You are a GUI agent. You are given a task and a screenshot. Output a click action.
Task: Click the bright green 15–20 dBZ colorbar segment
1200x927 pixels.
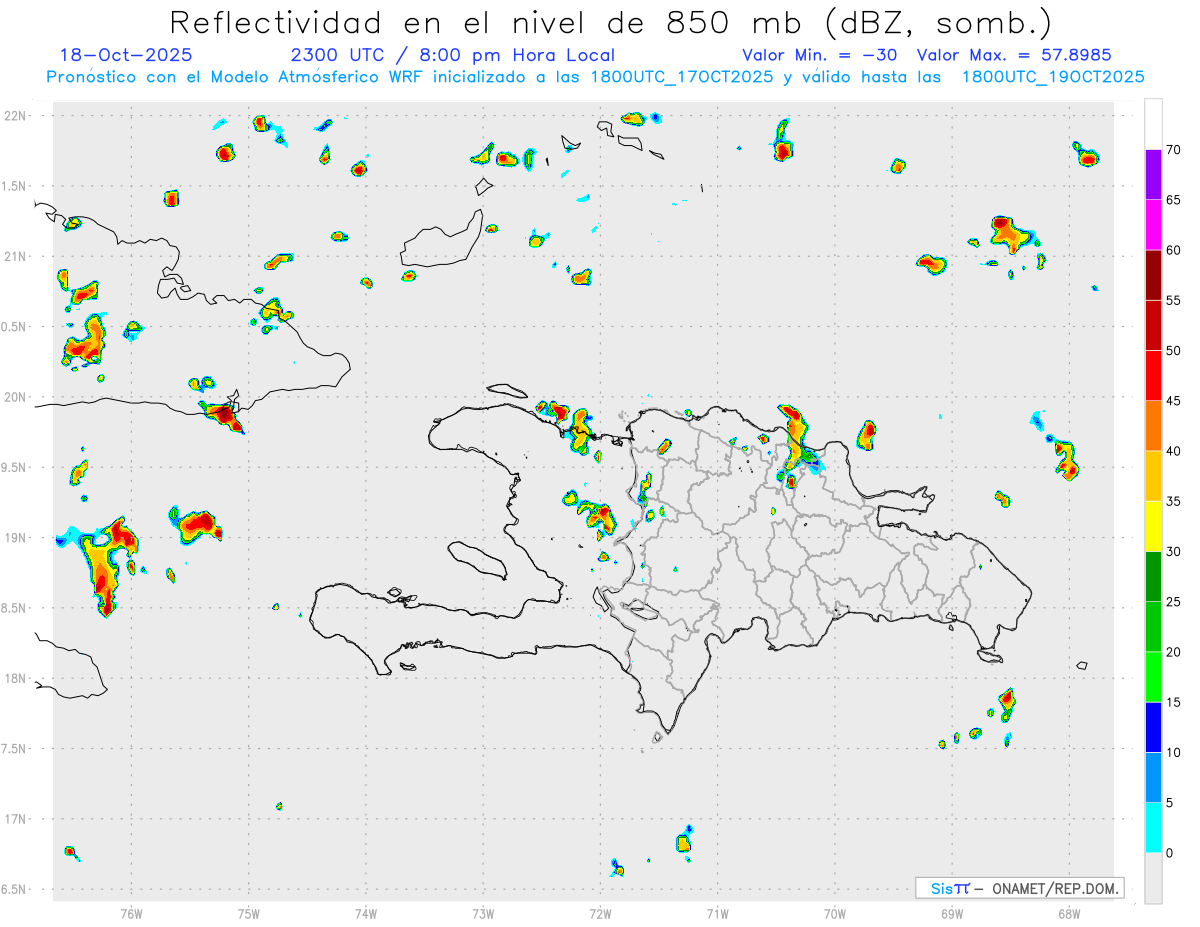point(1153,677)
